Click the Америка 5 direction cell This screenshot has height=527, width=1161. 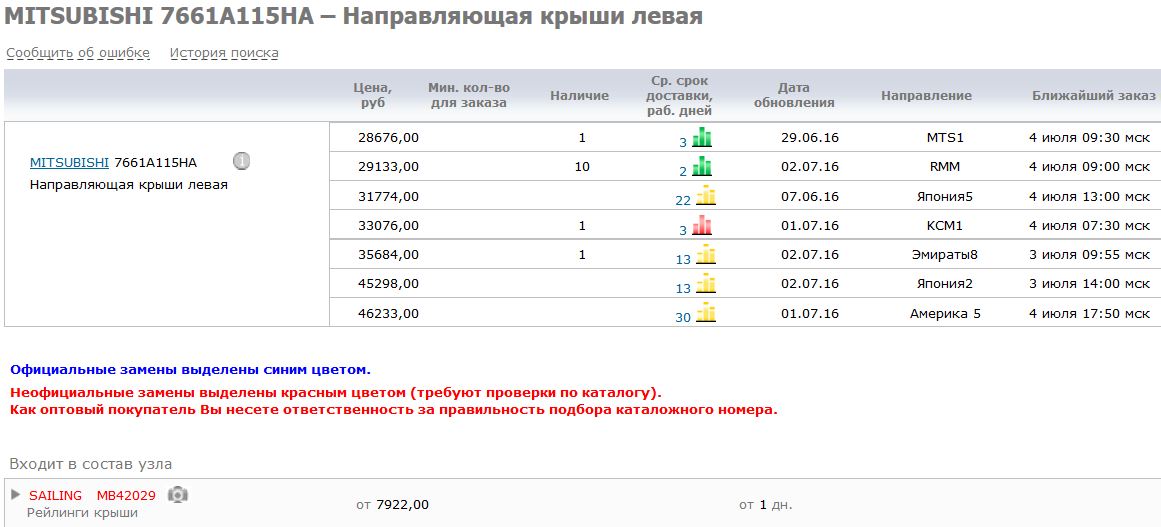(x=945, y=313)
